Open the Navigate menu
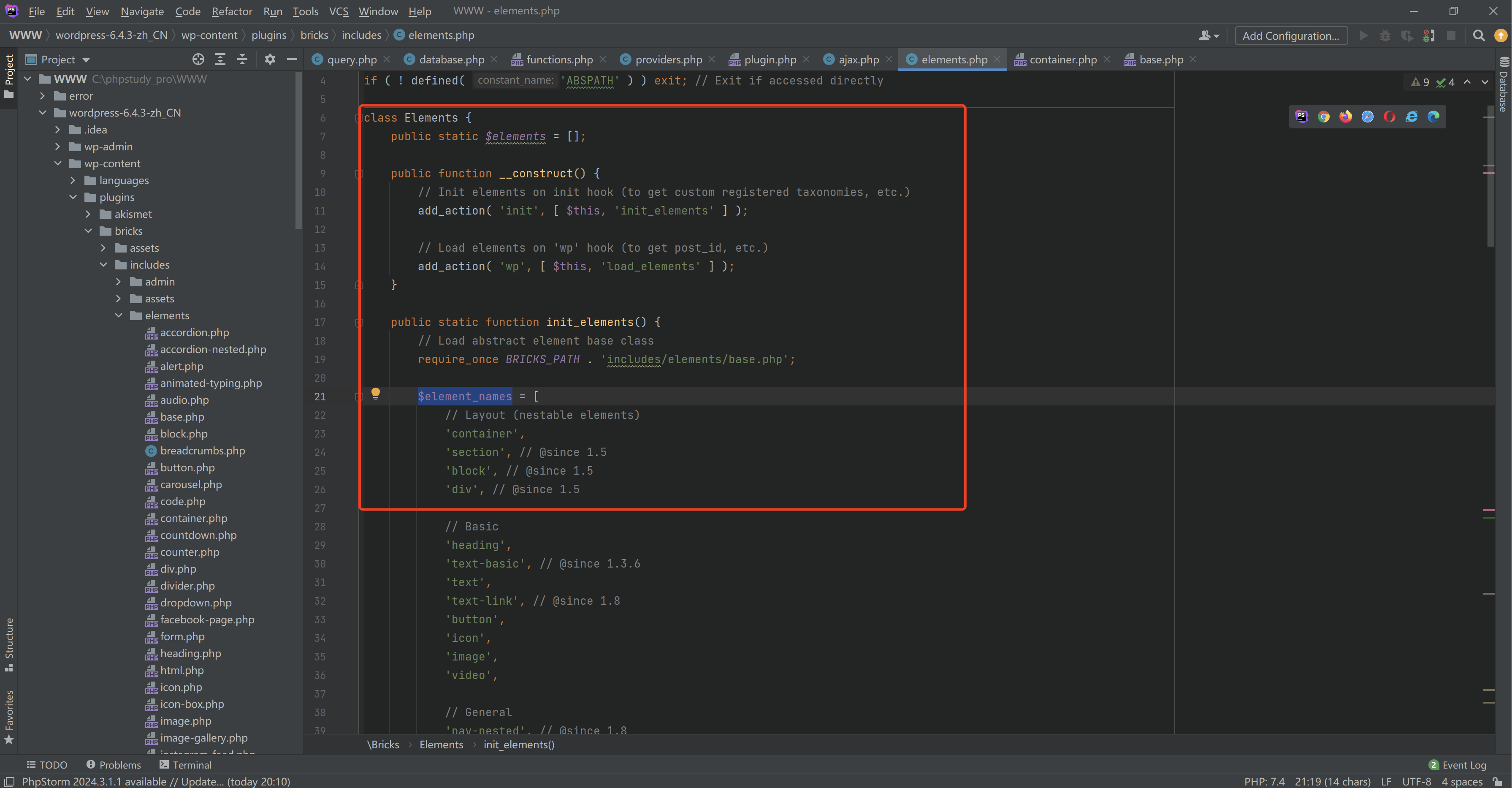Viewport: 1512px width, 788px height. (142, 11)
